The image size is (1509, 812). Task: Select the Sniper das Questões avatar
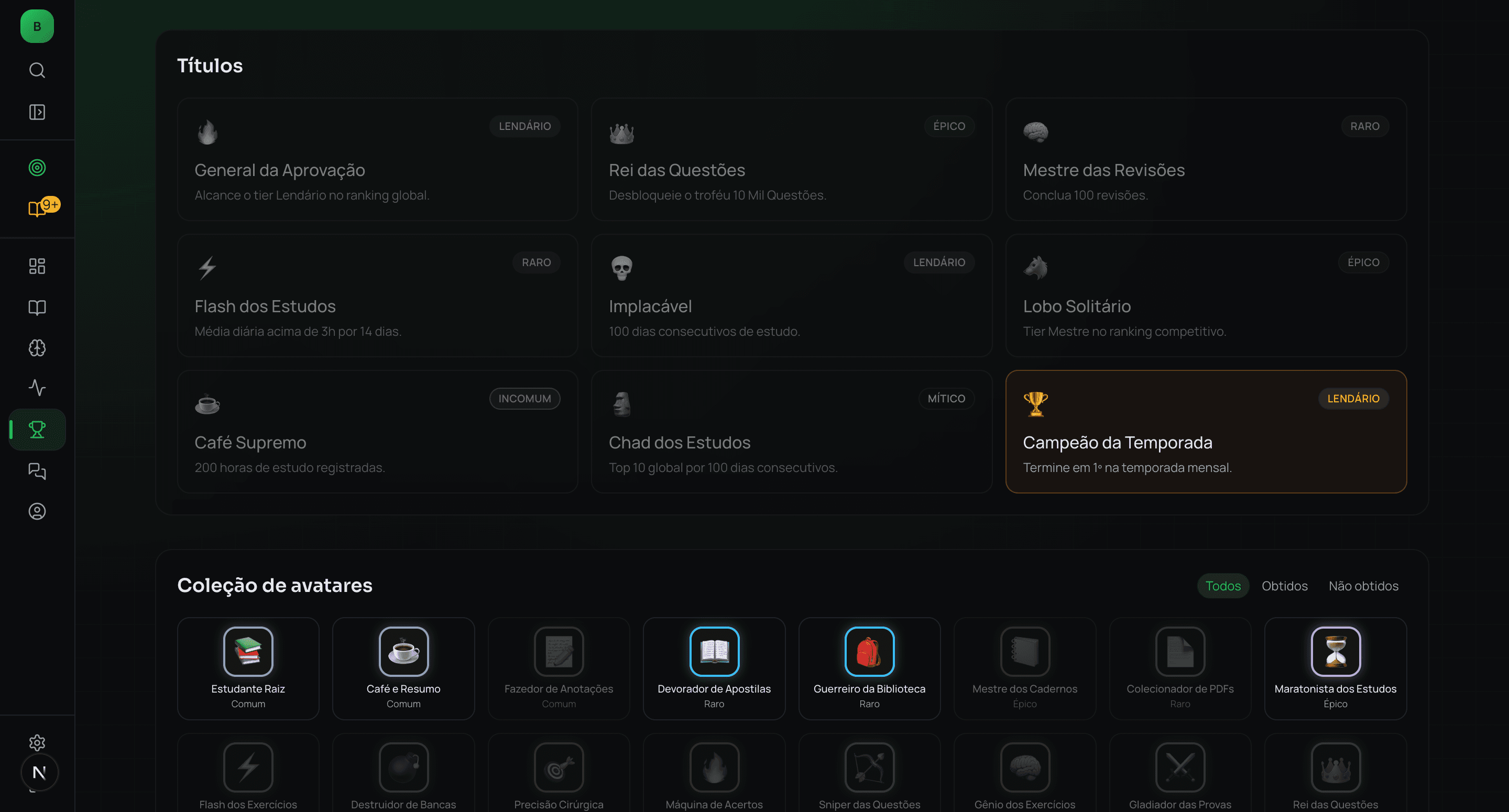(x=869, y=773)
